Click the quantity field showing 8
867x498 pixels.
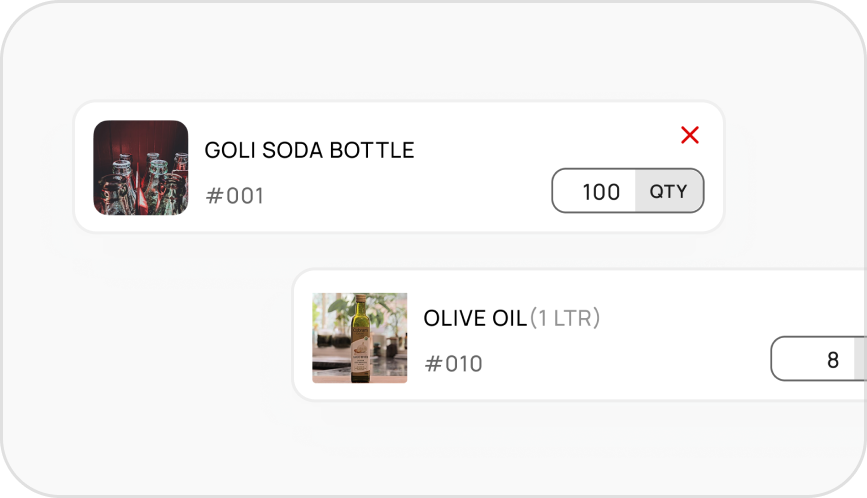[x=814, y=360]
